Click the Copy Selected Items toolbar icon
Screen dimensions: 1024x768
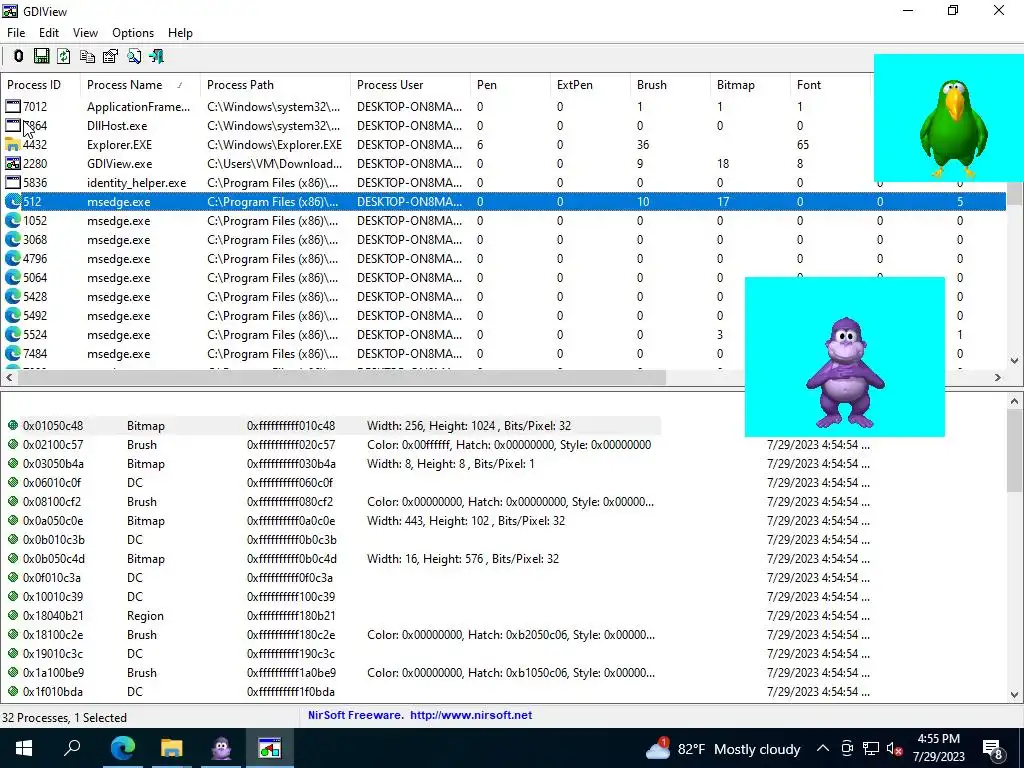[x=87, y=56]
